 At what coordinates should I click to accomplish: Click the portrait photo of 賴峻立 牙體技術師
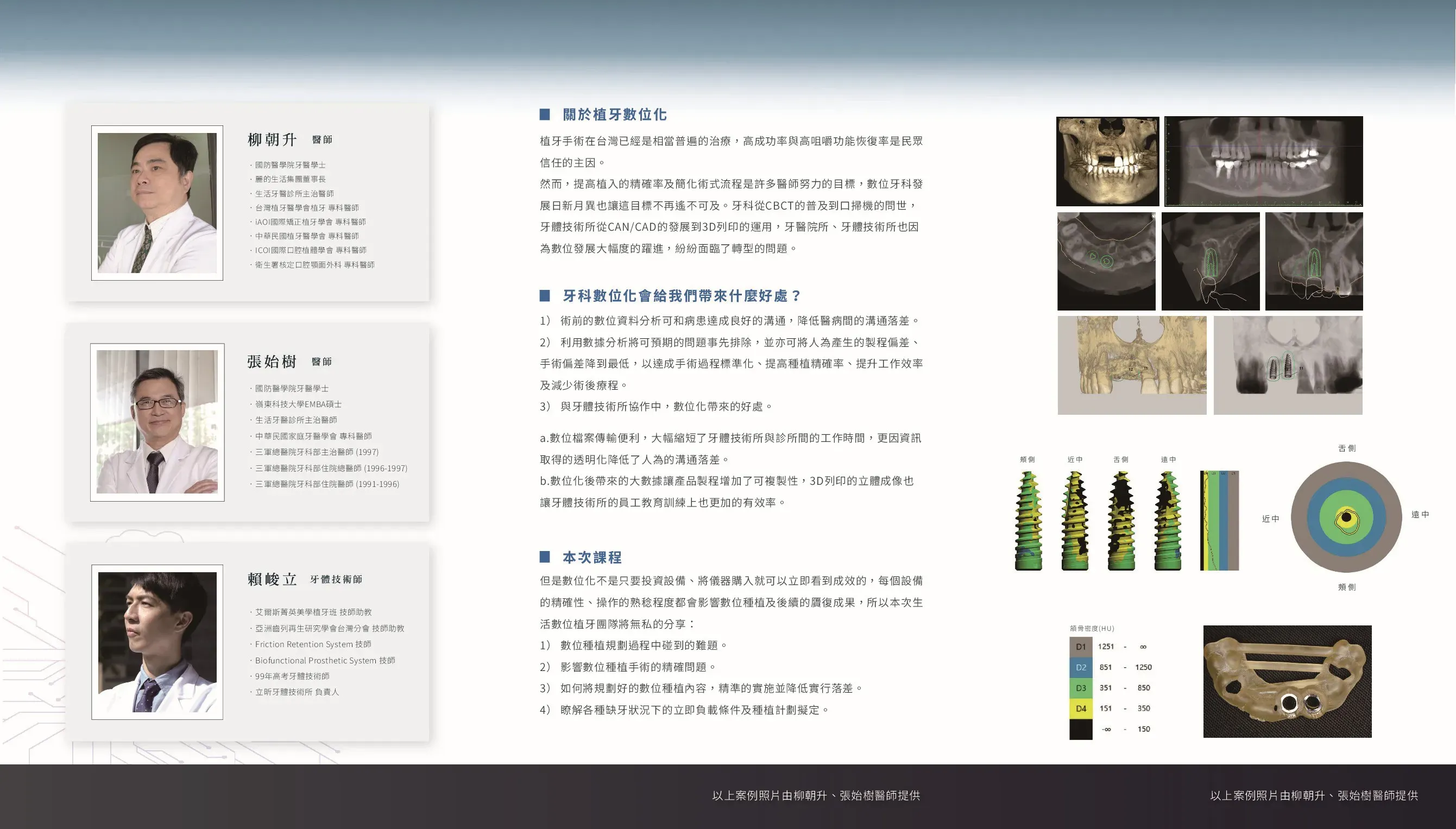click(x=157, y=642)
